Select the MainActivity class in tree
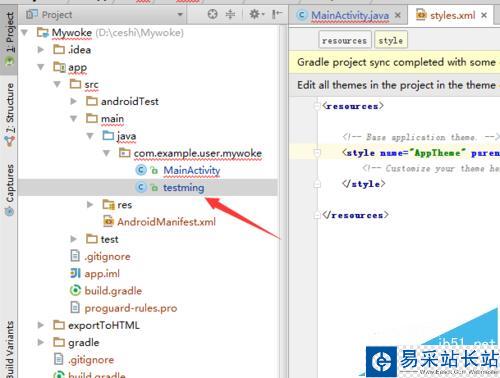Viewport: 500px width, 378px height. click(191, 170)
